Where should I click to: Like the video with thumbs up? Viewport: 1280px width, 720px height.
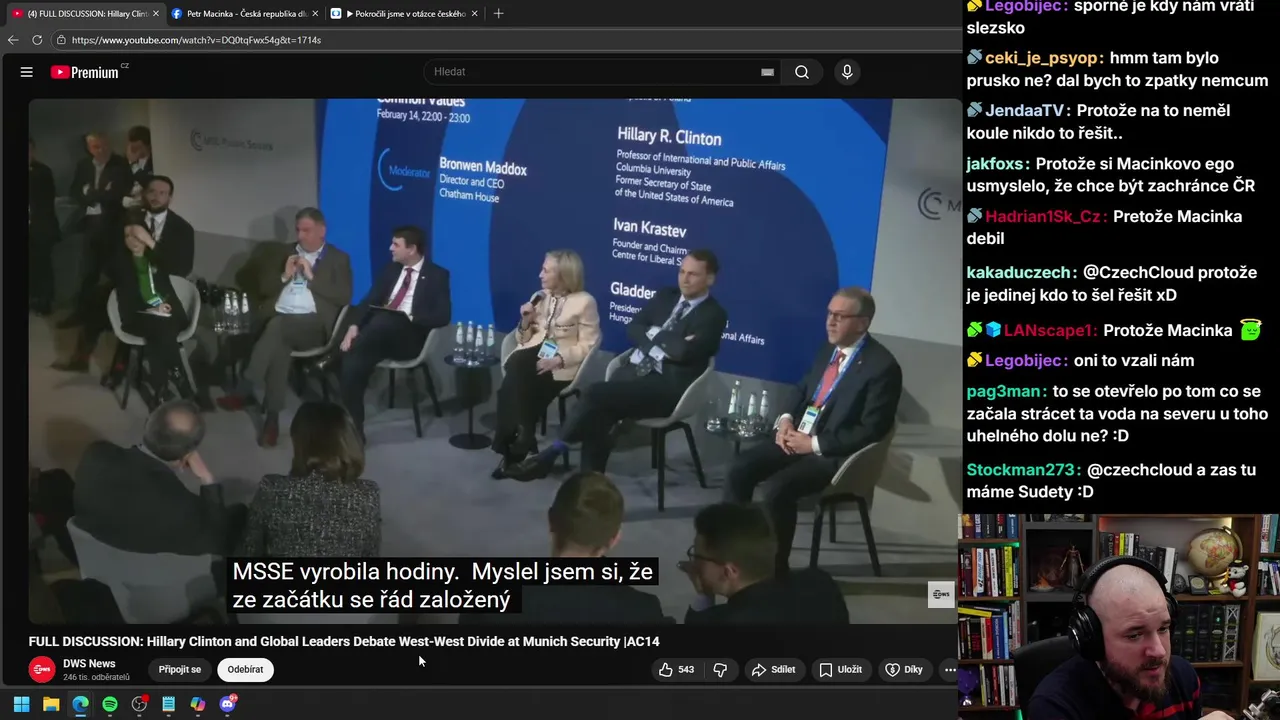(x=676, y=670)
